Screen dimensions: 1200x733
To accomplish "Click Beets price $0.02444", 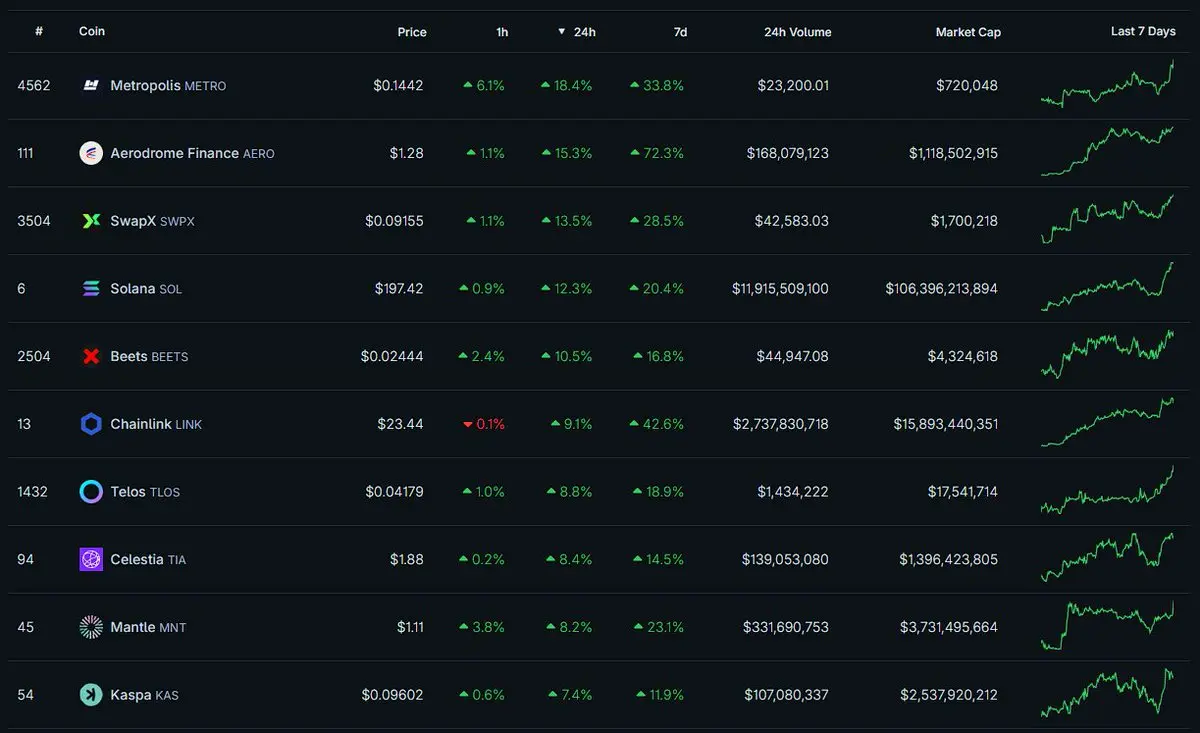I will pos(392,356).
